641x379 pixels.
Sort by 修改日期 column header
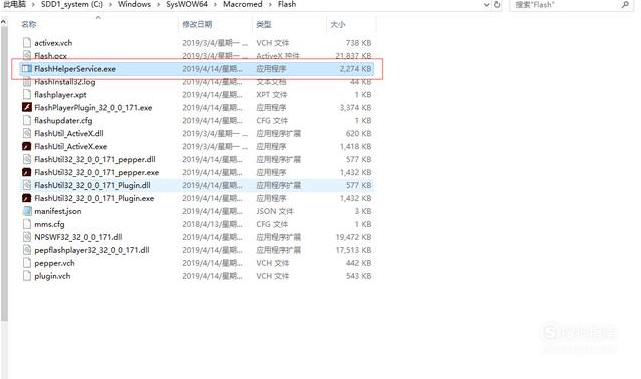tap(197, 24)
